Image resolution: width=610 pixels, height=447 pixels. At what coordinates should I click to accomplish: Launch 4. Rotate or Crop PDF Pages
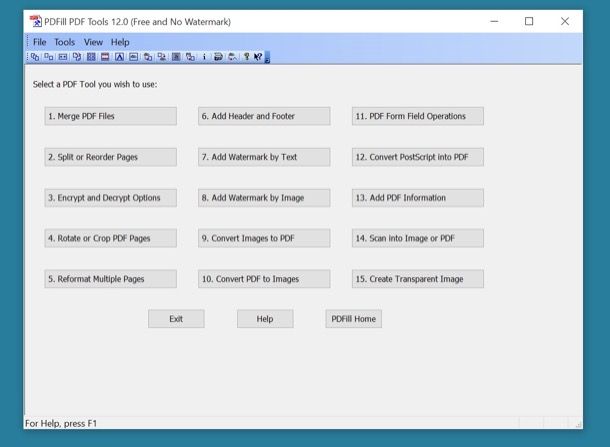110,238
